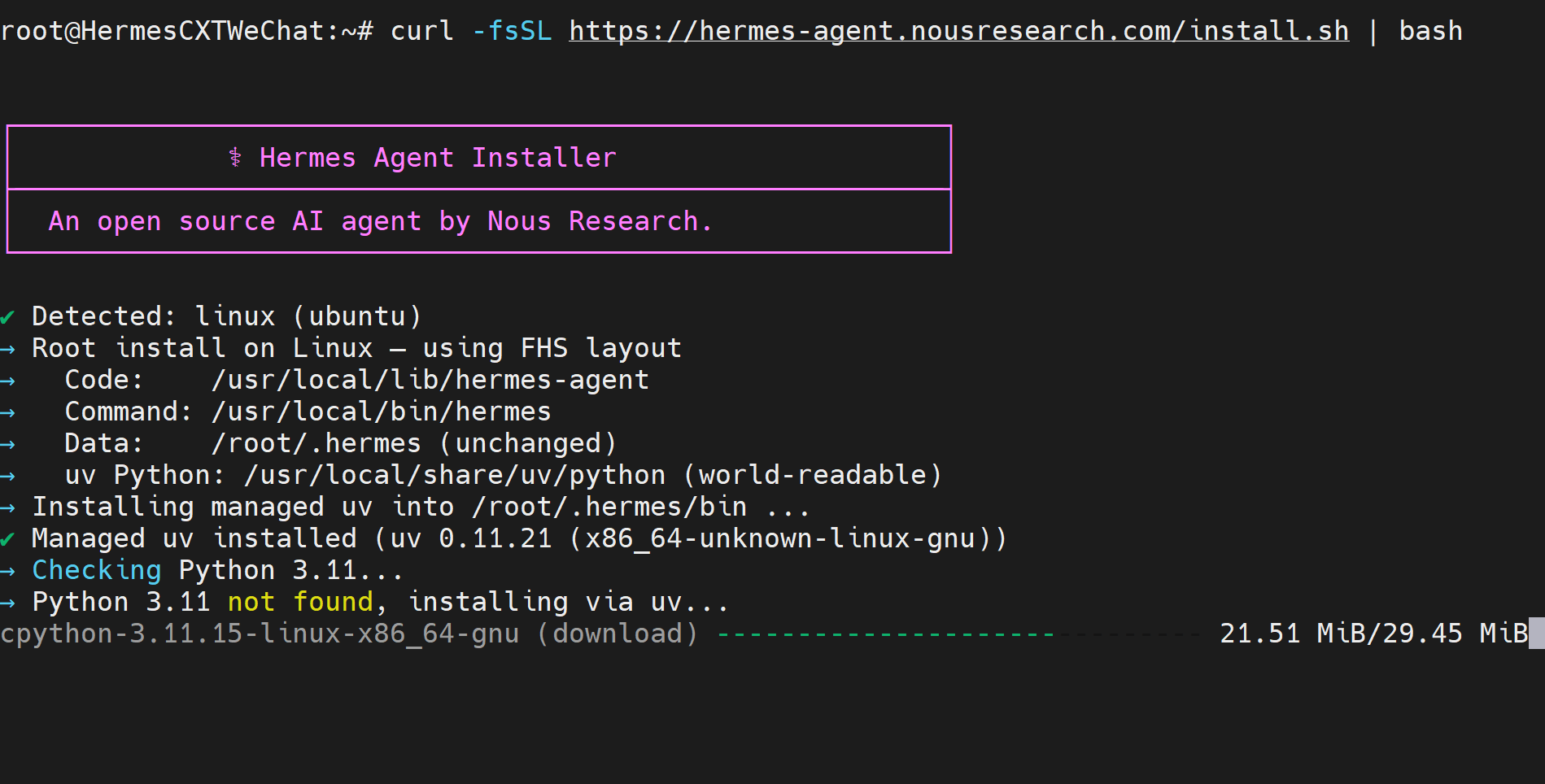Click '/usr/local/share/uv/python (world-readable)' path

tap(592, 475)
